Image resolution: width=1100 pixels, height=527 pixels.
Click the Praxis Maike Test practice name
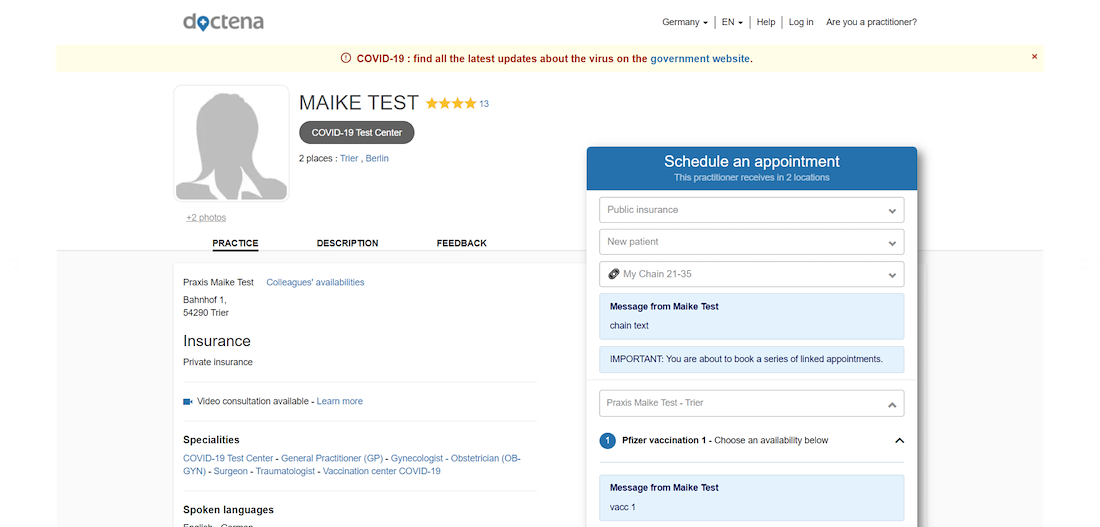click(218, 283)
